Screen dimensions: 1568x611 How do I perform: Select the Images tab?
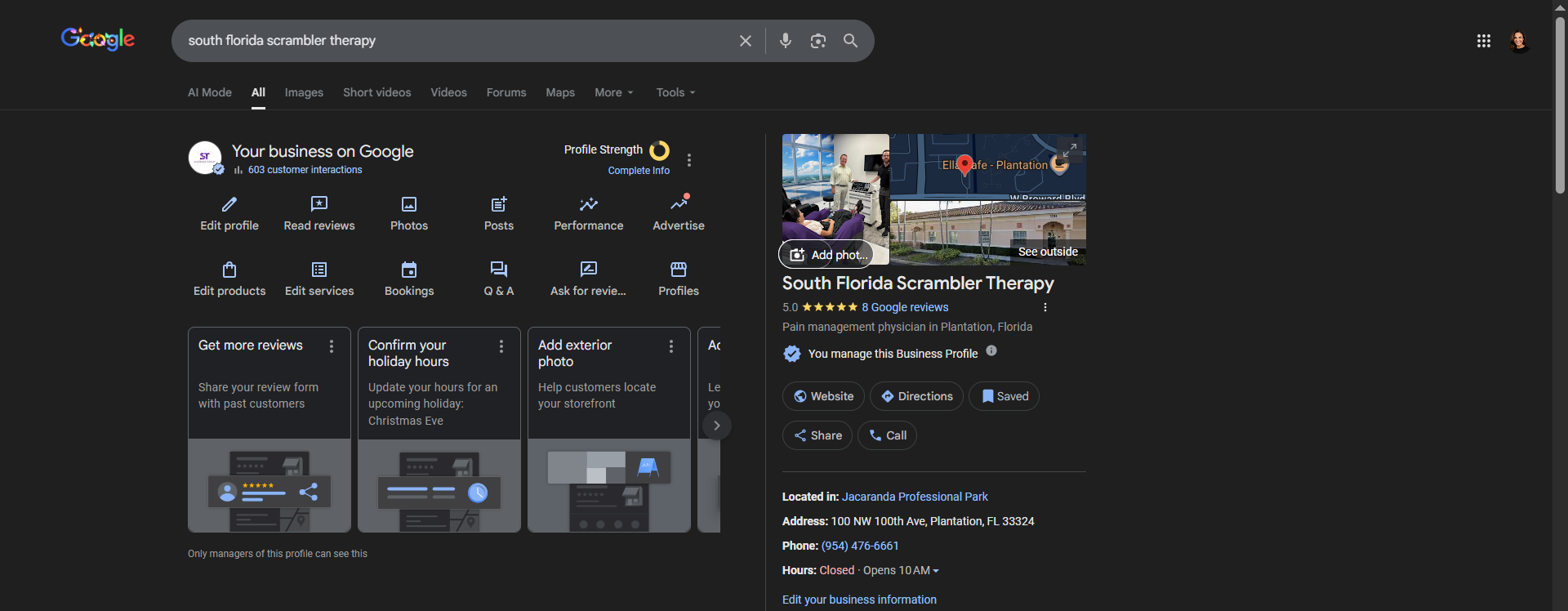tap(304, 92)
